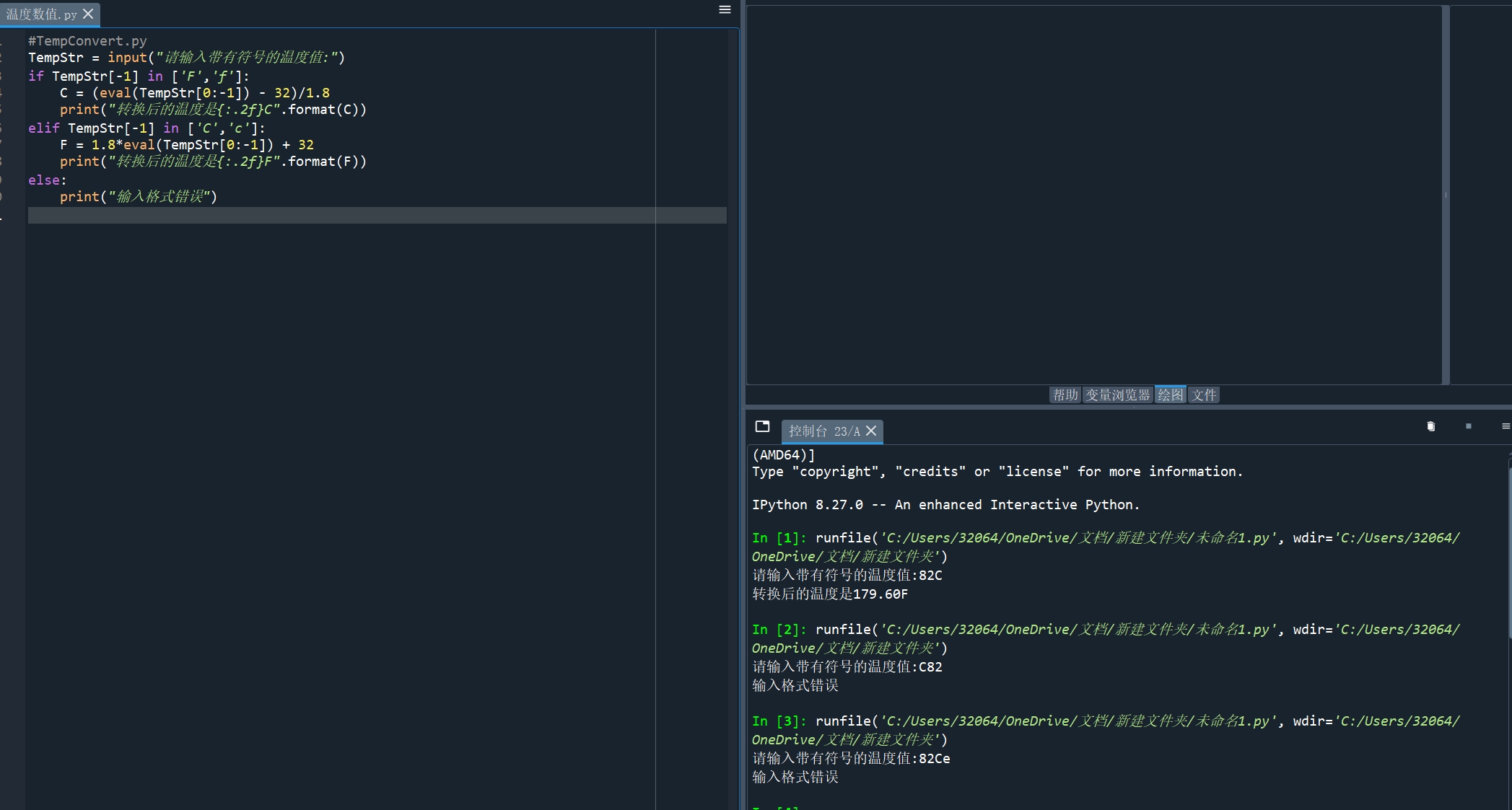
Task: Click the browse tabs icon in console
Action: (x=762, y=426)
